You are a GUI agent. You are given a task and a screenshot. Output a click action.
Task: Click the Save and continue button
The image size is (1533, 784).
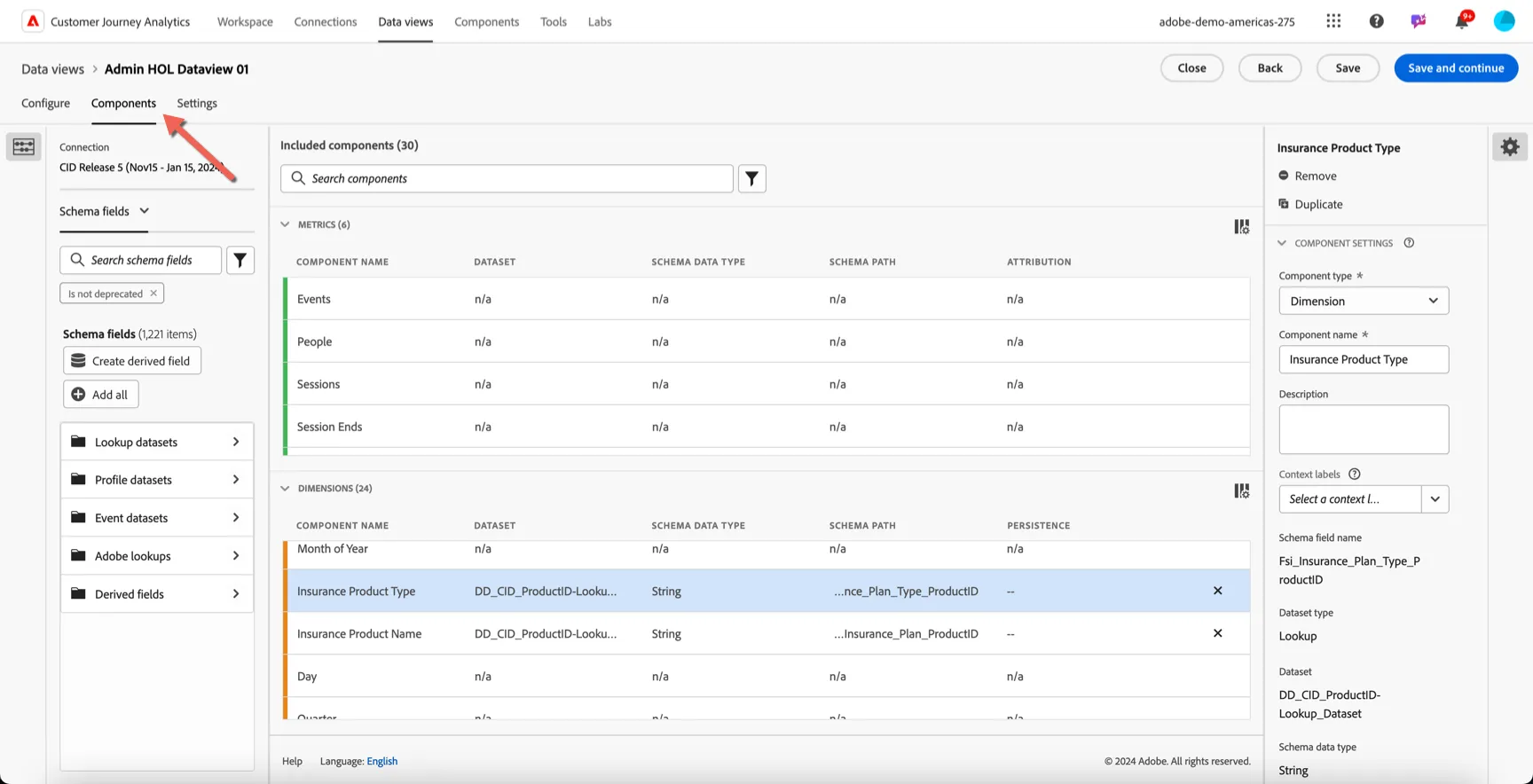[x=1456, y=68]
